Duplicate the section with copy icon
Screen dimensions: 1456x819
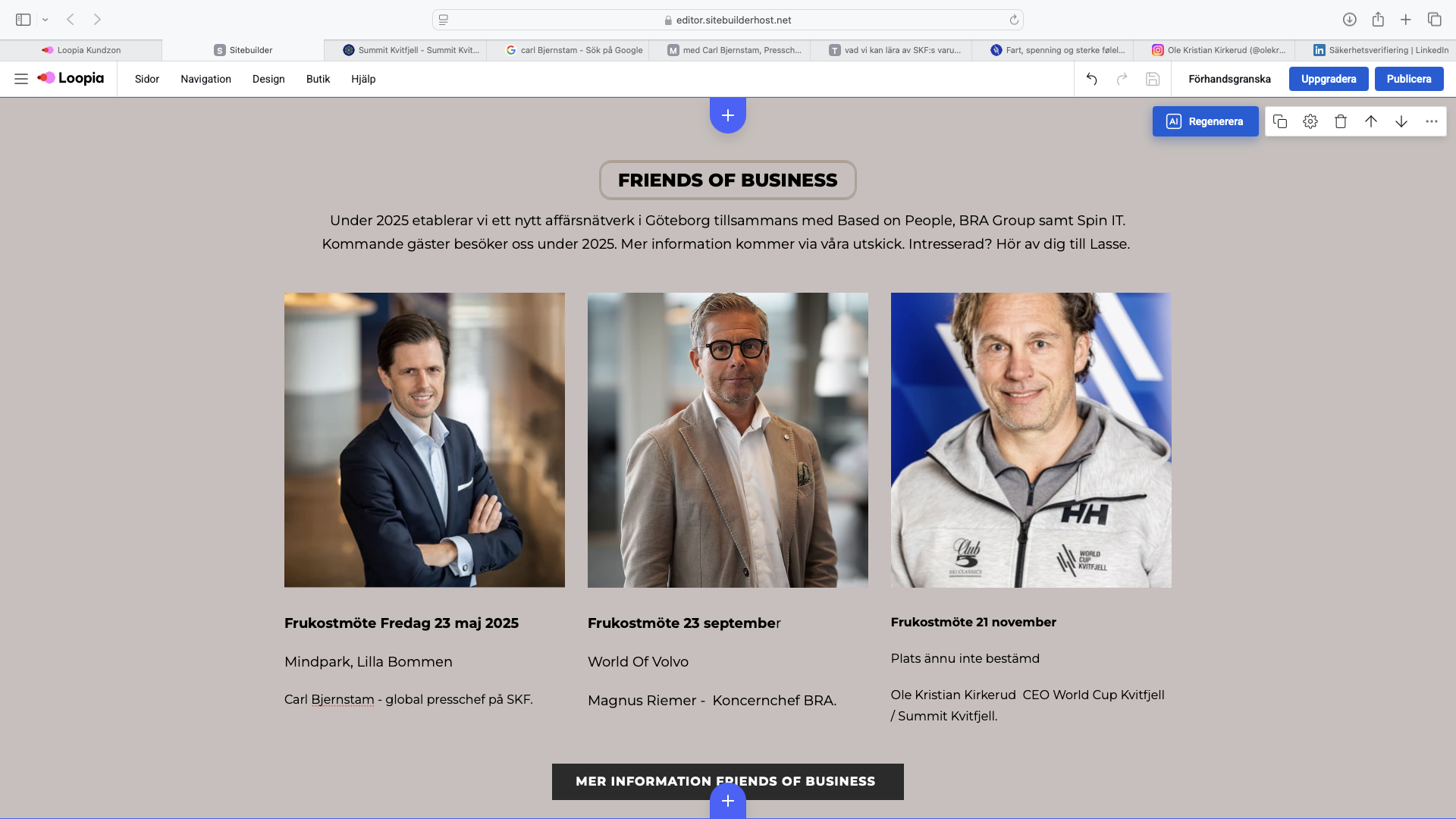tap(1280, 121)
